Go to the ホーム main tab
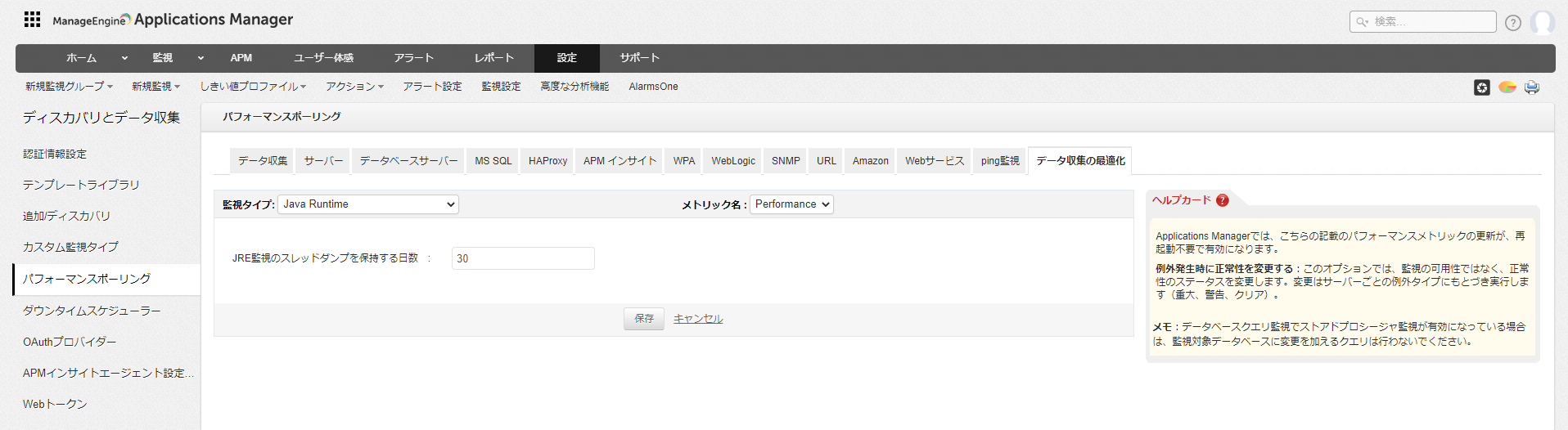Viewport: 1568px width, 430px height. (81, 58)
